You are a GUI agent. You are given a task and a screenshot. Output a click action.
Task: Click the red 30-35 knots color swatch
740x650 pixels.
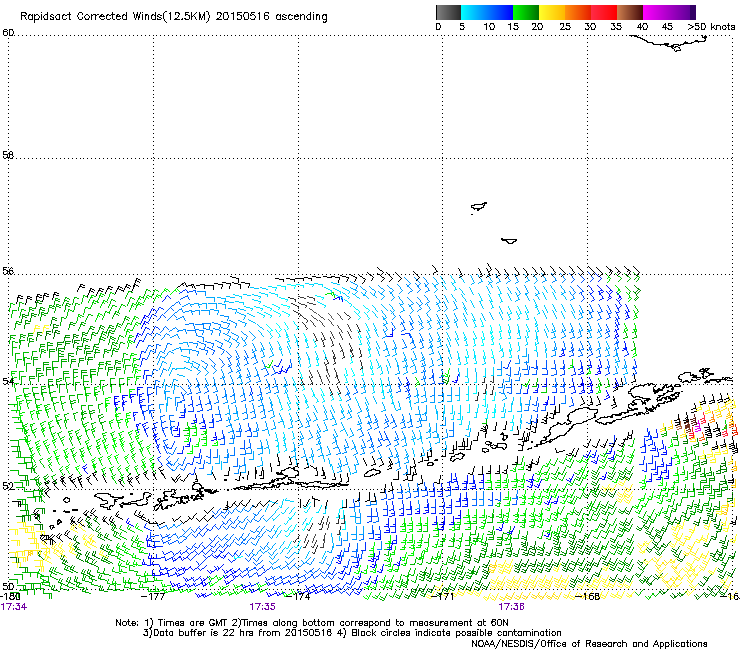tap(604, 12)
